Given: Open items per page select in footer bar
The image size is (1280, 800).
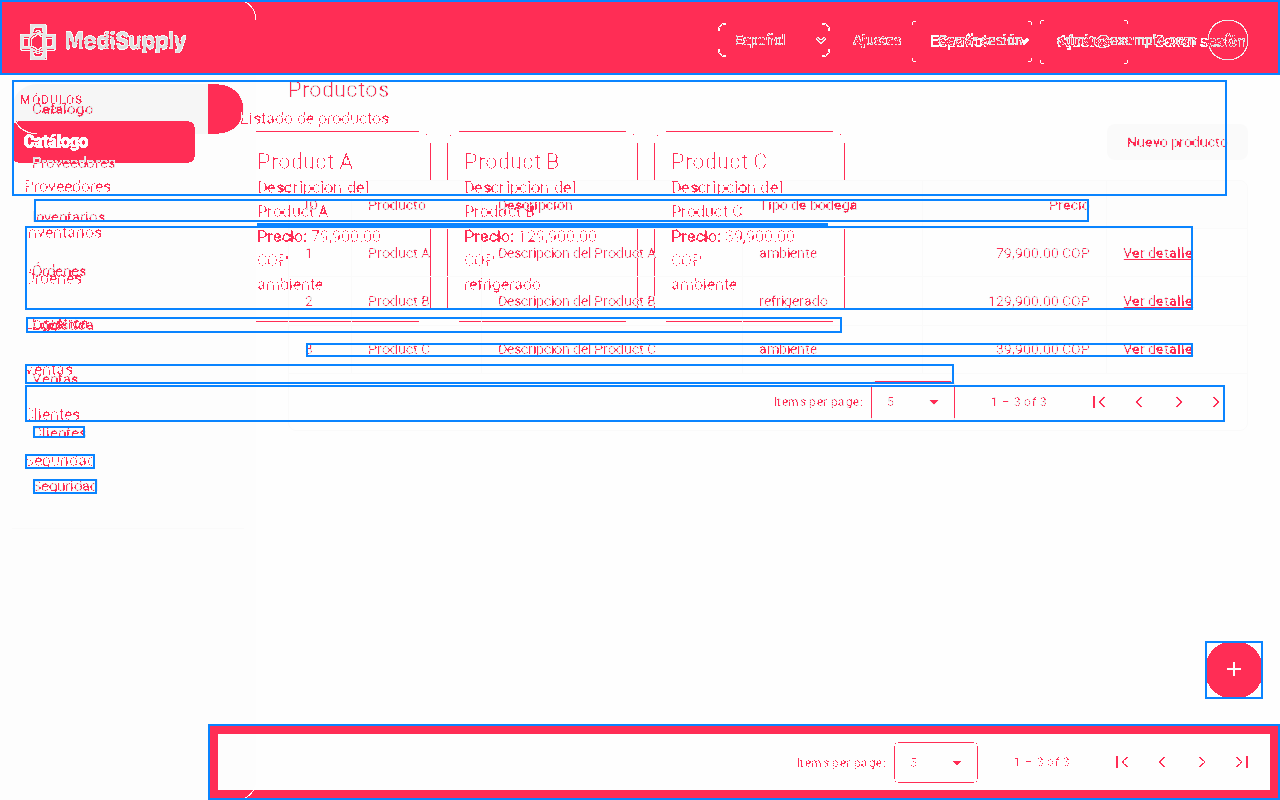Looking at the screenshot, I should click(x=936, y=762).
